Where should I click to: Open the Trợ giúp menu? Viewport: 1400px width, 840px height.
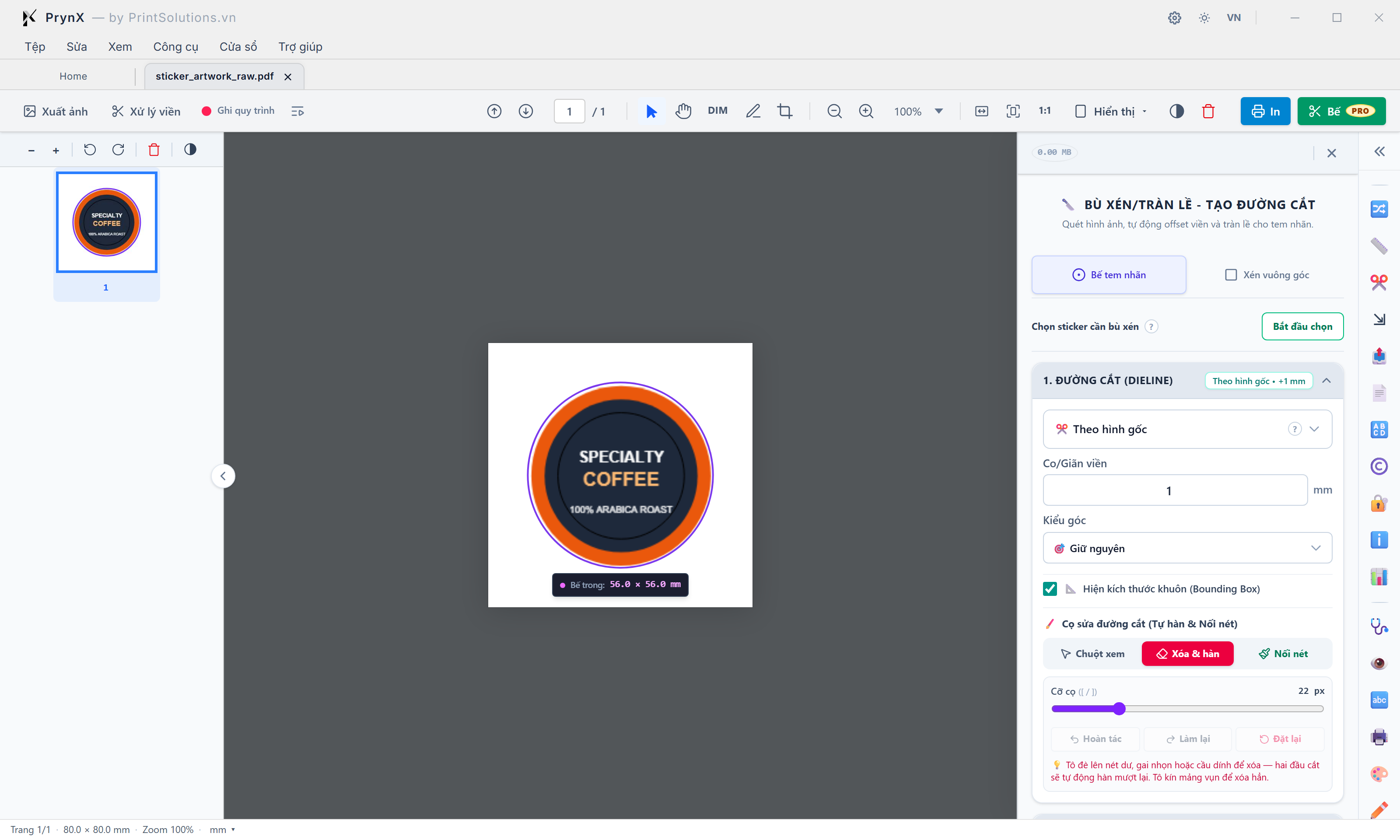(x=300, y=46)
